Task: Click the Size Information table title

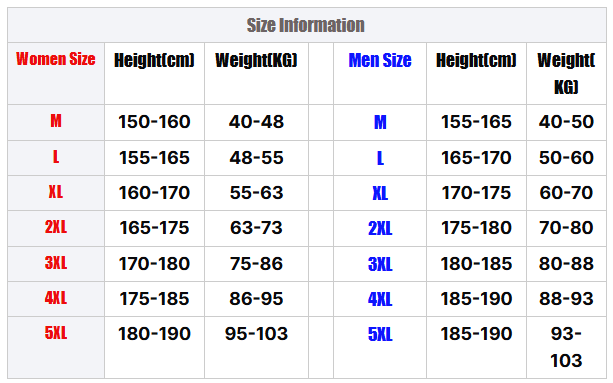Action: [x=305, y=25]
